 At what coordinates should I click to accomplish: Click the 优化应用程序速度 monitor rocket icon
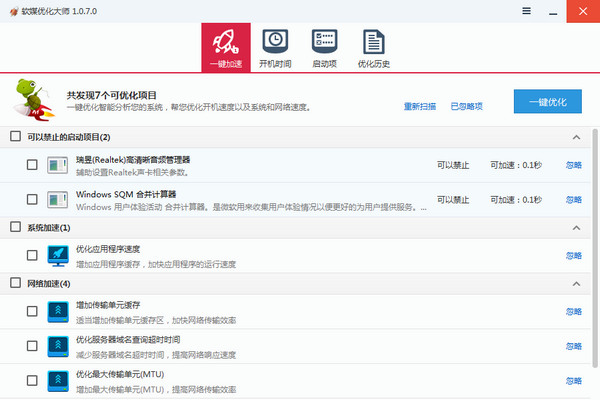point(58,256)
